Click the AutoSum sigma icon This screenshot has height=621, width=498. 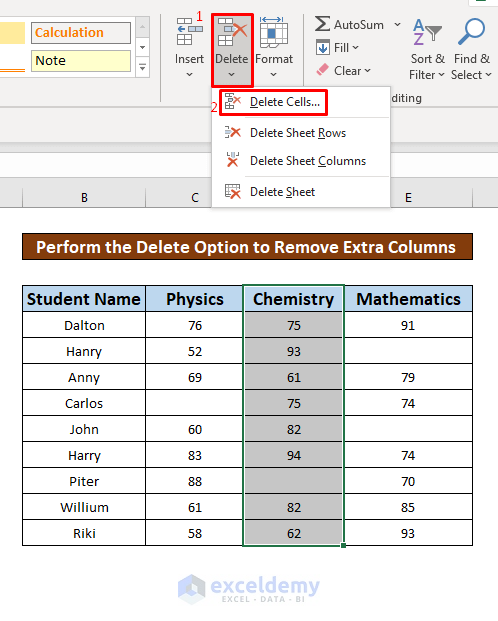(x=322, y=24)
